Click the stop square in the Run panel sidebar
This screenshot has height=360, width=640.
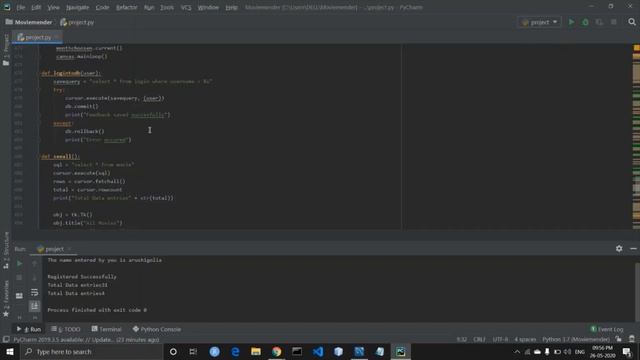pyautogui.click(x=19, y=278)
